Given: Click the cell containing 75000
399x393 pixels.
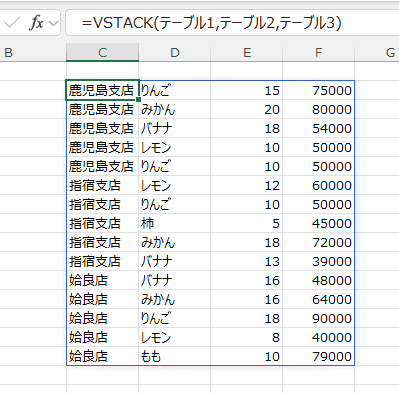Looking at the screenshot, I should tap(319, 90).
